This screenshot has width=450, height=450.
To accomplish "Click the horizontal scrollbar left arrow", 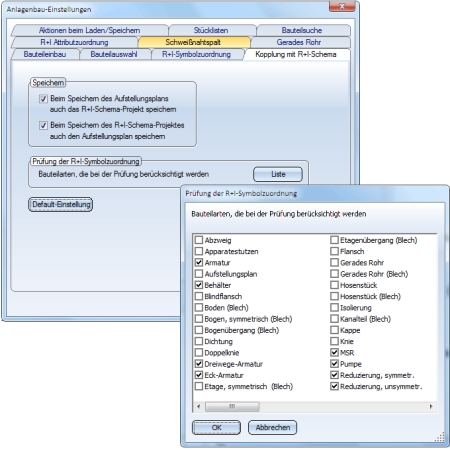I will (199, 406).
